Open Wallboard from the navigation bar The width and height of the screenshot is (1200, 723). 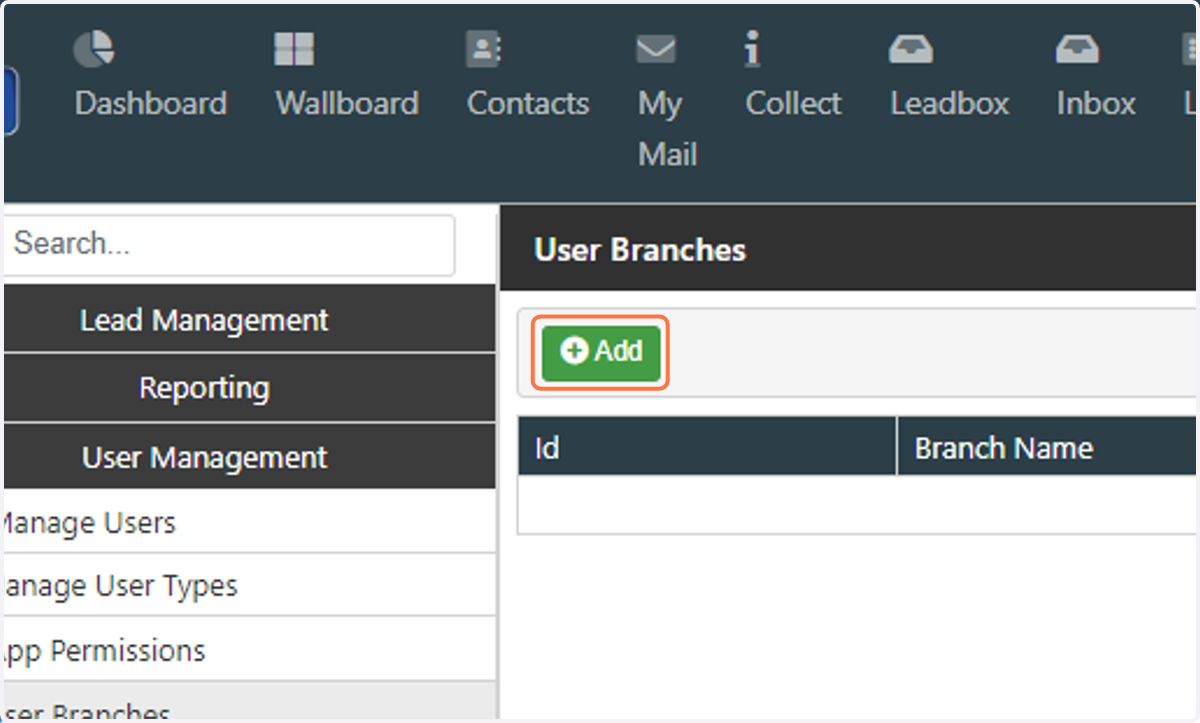pyautogui.click(x=347, y=103)
